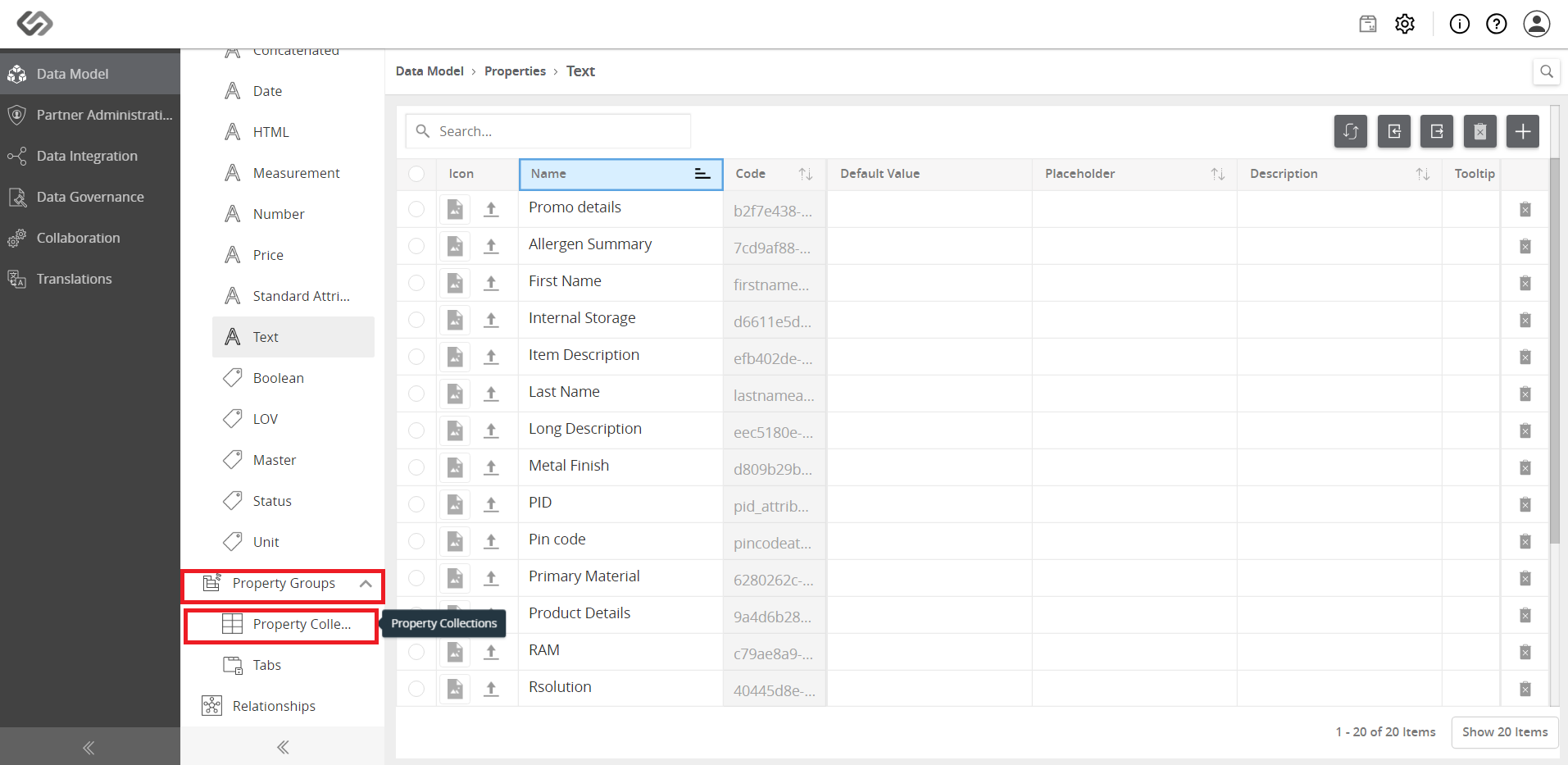Select the Item Description row checkbox

[416, 357]
